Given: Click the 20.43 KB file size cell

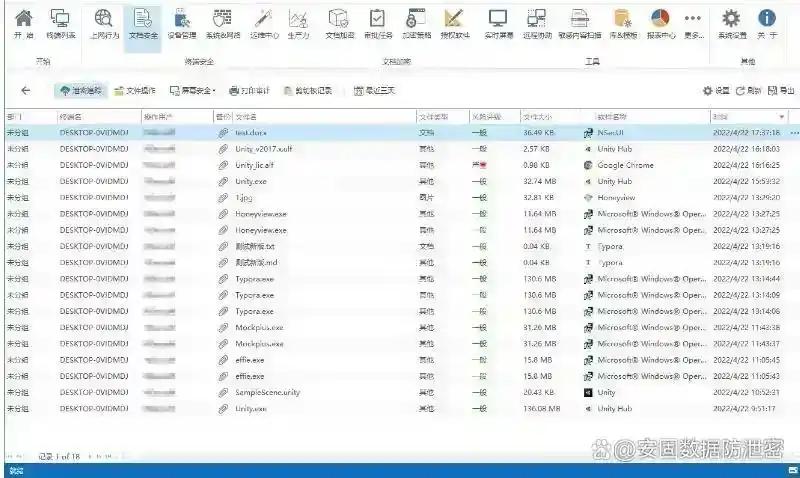Looking at the screenshot, I should tap(539, 392).
